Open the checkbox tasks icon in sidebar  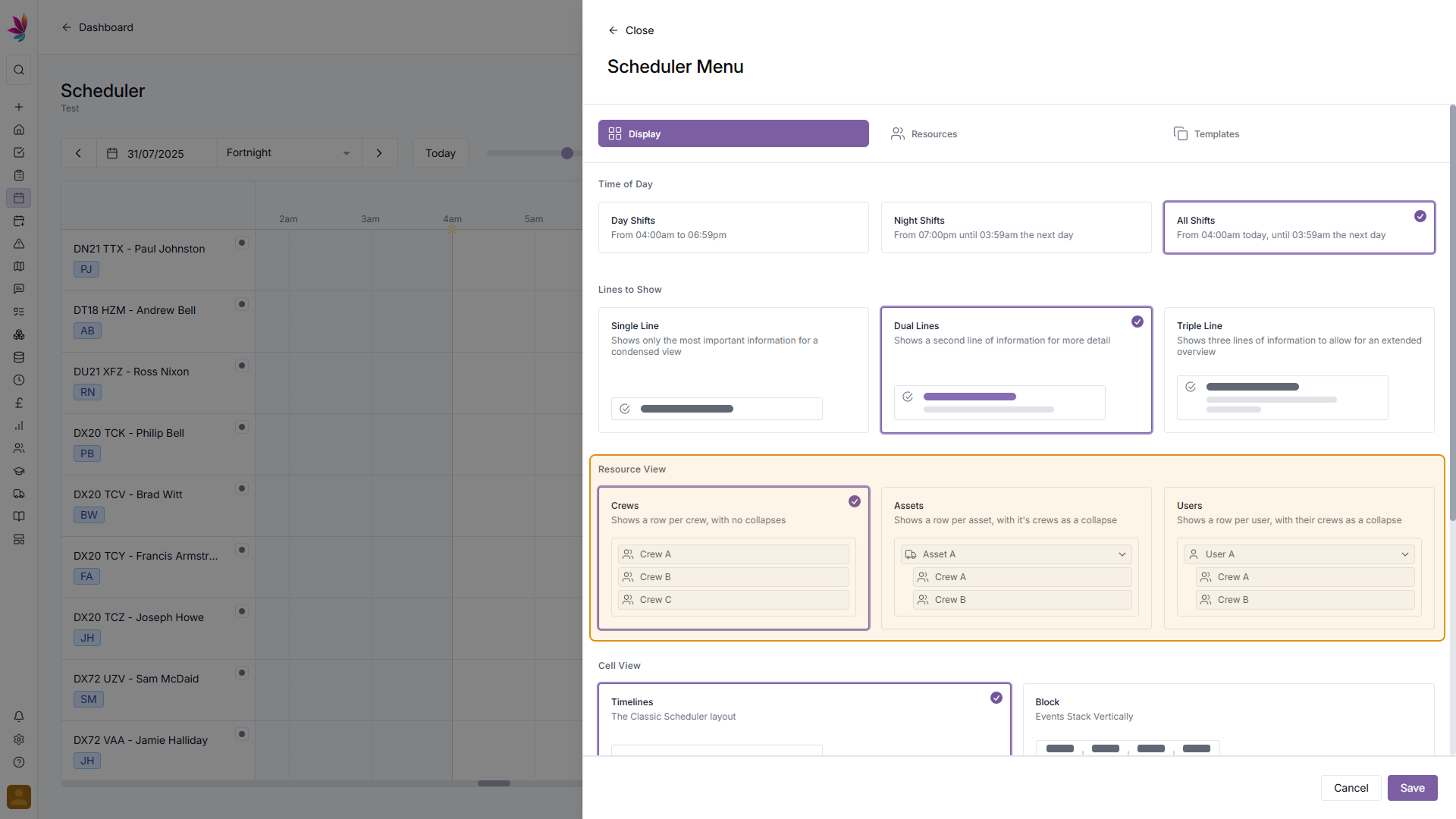[x=19, y=152]
